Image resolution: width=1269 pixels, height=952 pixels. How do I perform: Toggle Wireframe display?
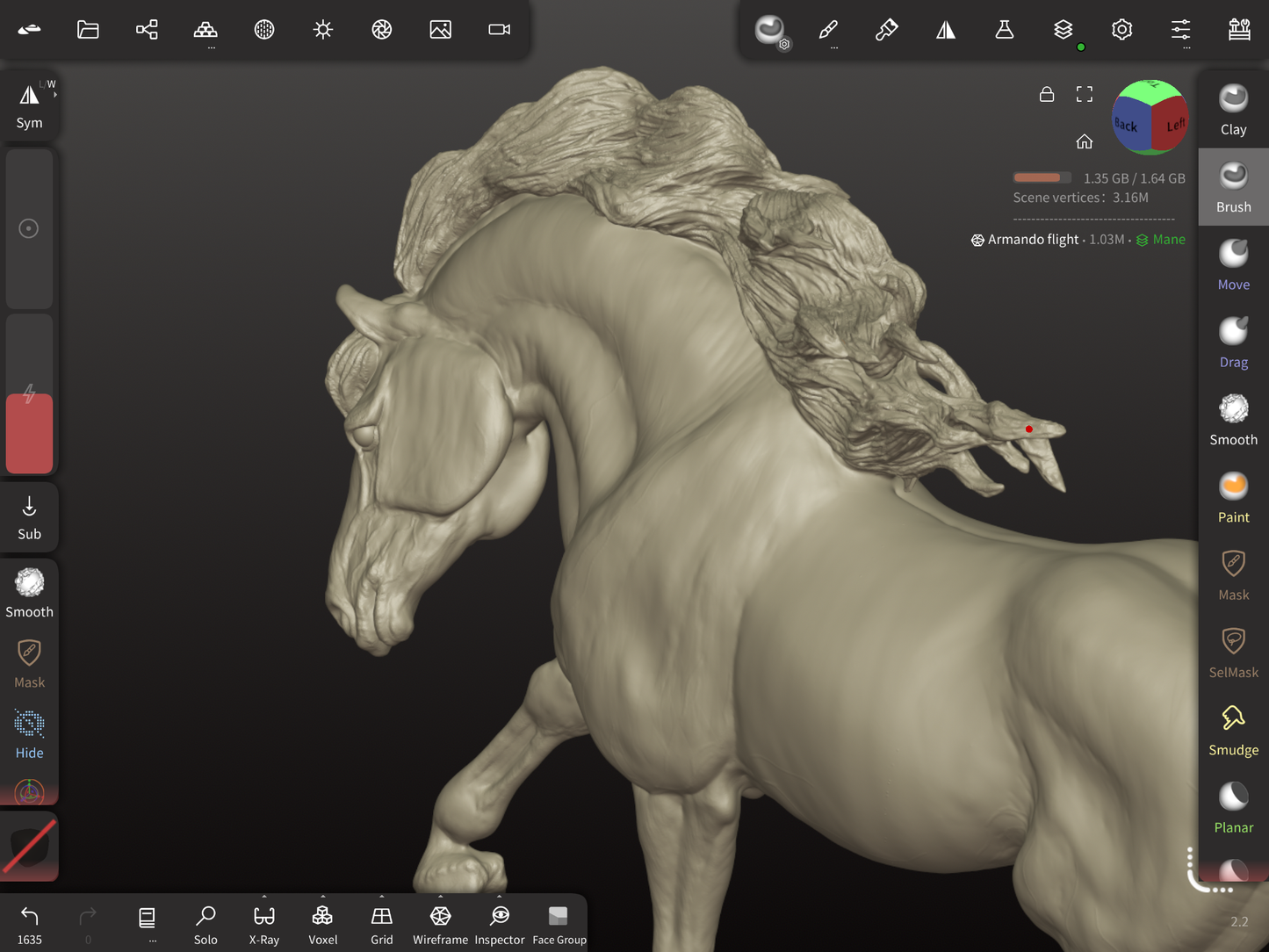pyautogui.click(x=440, y=924)
